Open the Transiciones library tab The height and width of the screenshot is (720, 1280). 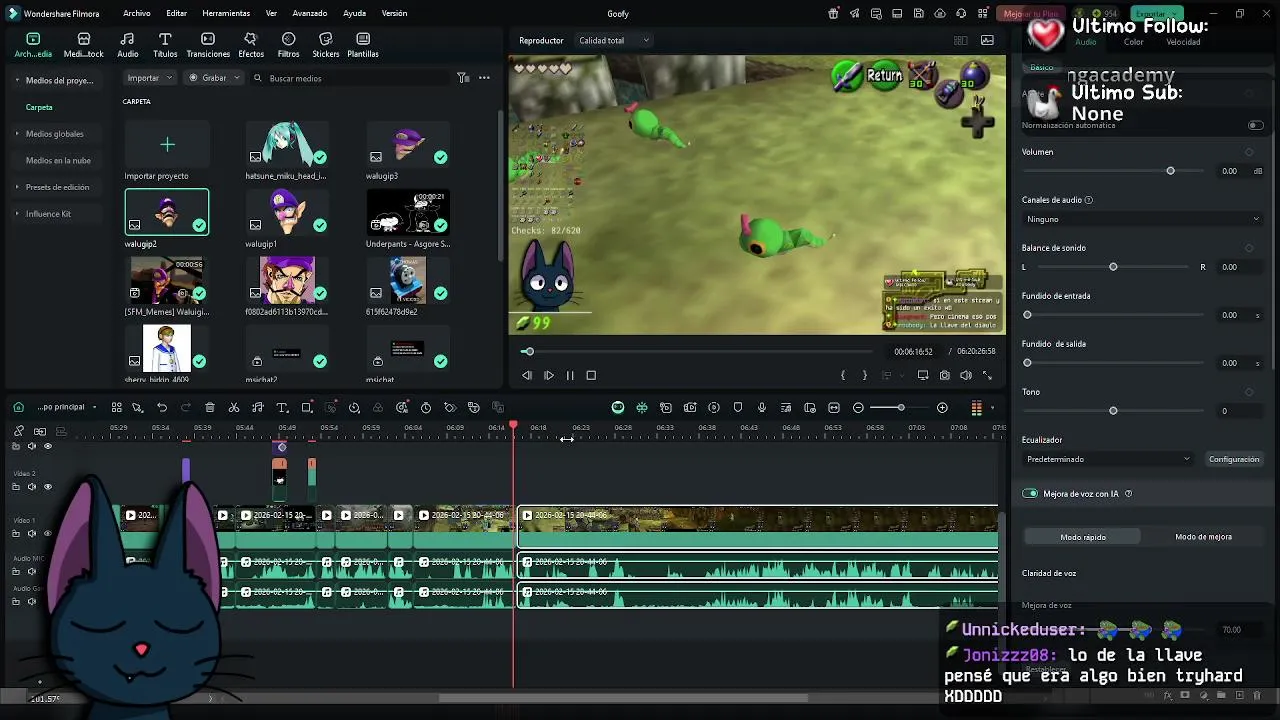click(208, 45)
